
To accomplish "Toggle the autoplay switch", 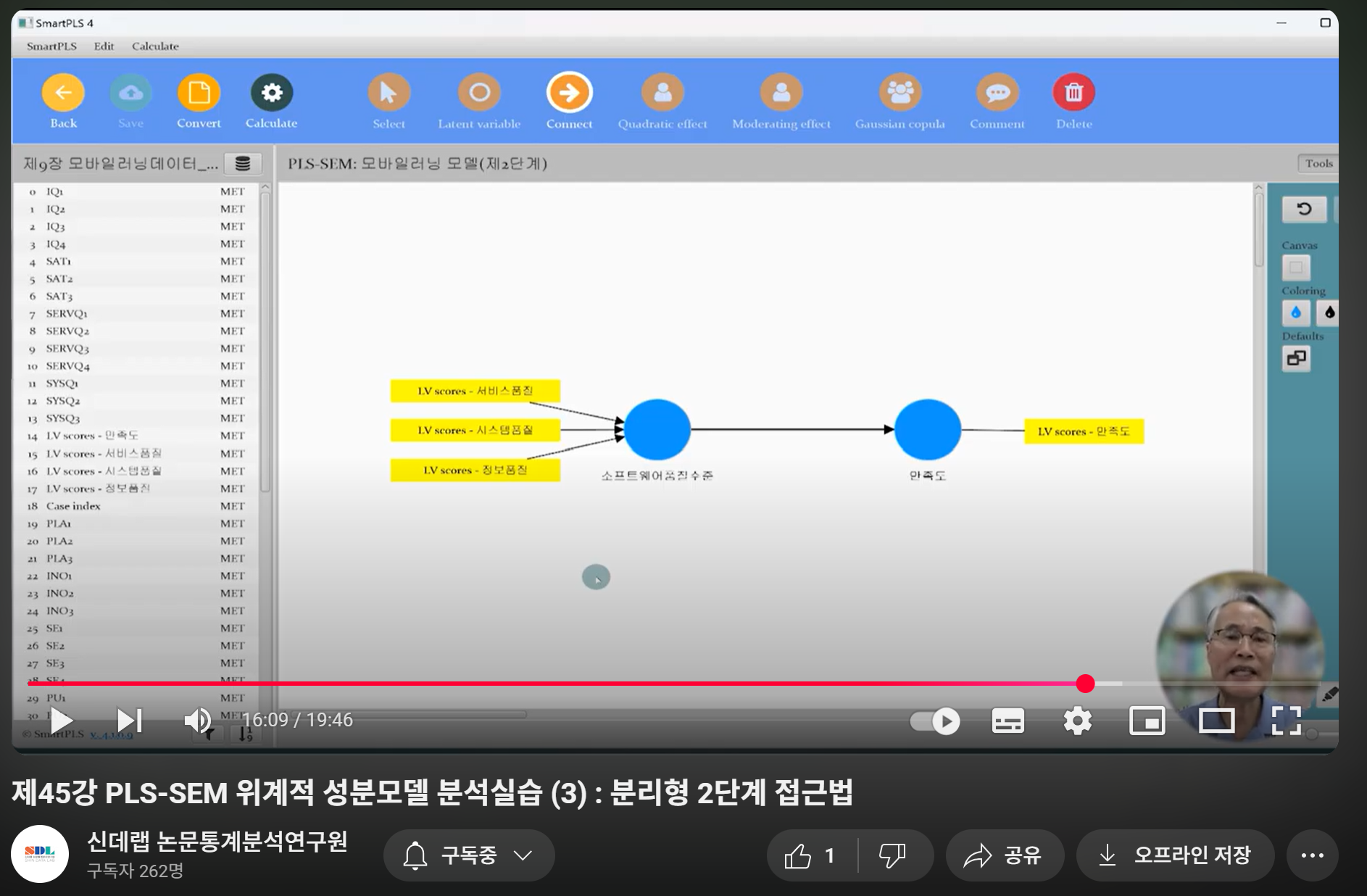I will (935, 721).
